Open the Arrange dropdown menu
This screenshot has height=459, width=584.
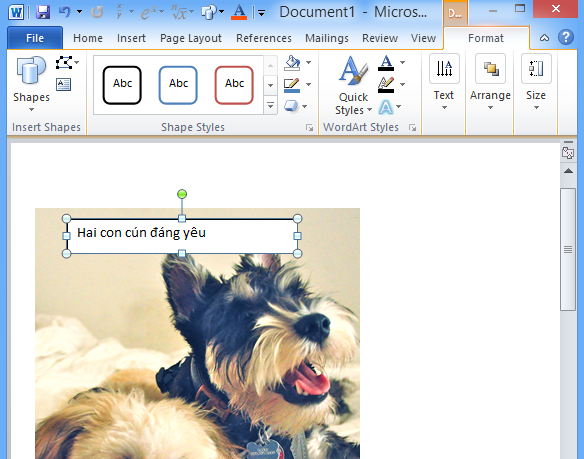coord(490,83)
